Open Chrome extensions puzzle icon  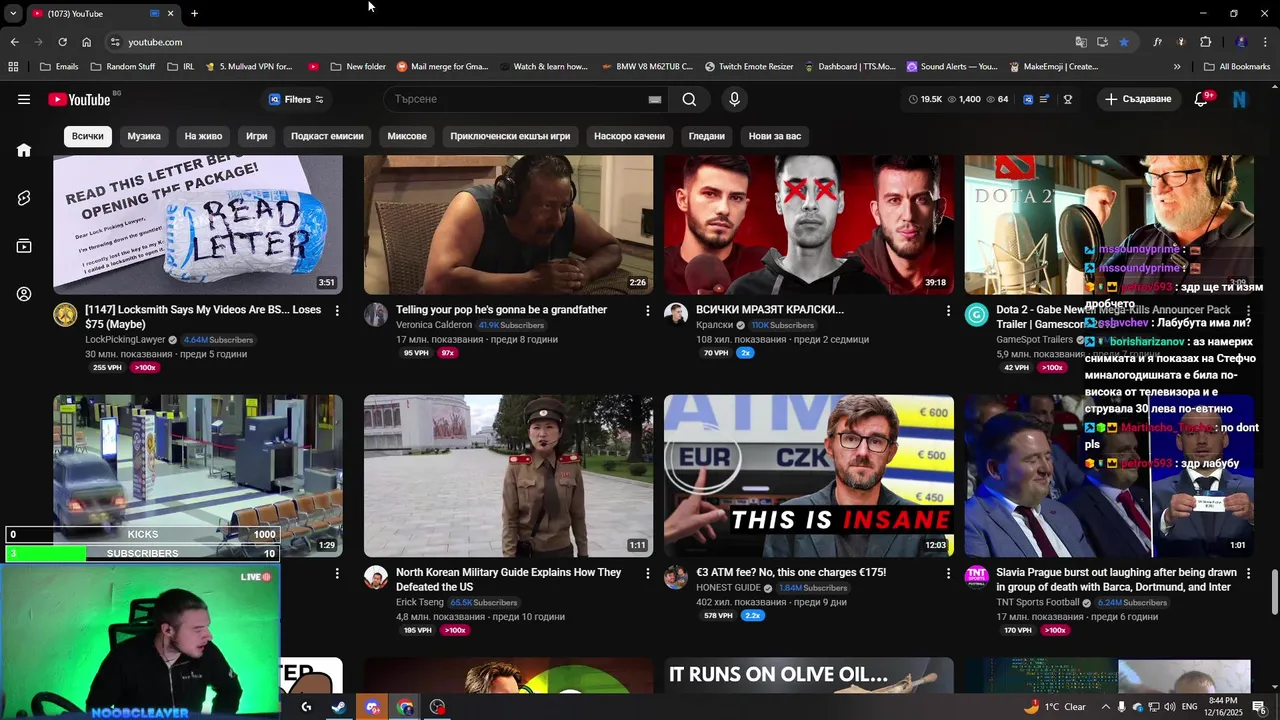pos(1205,42)
